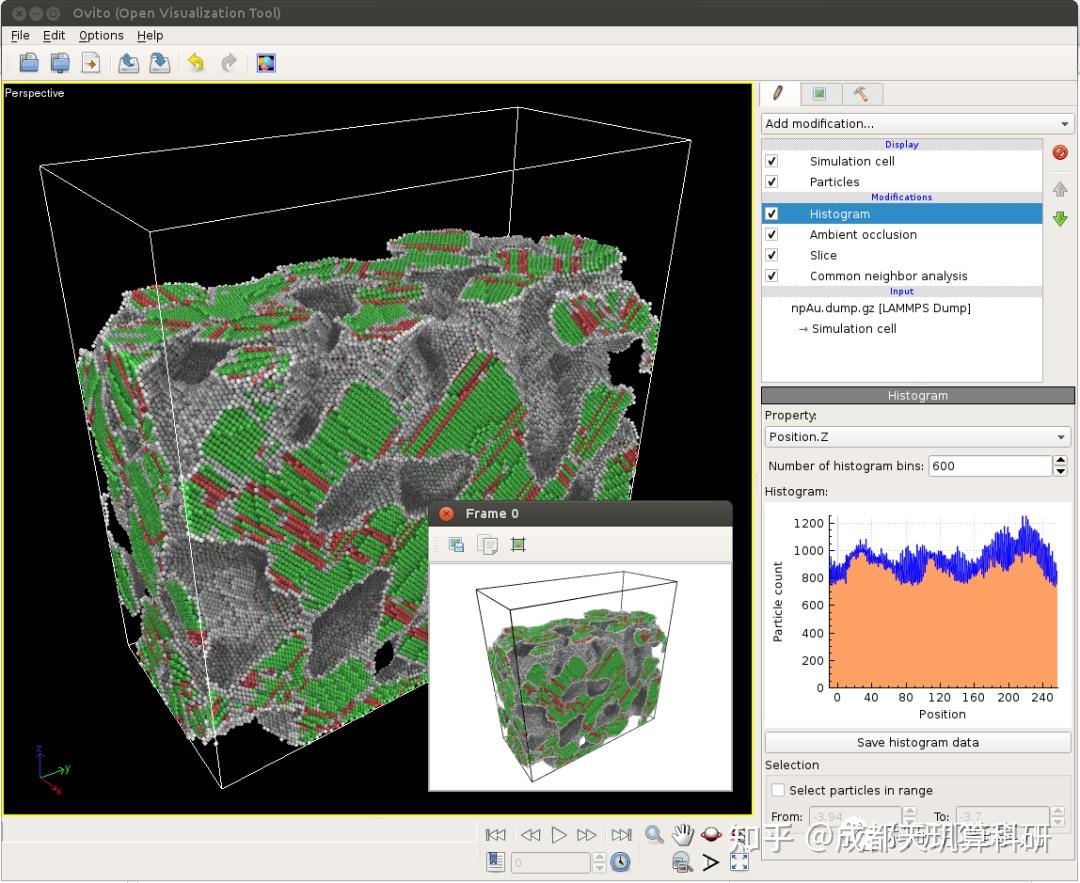The image size is (1080, 883).
Task: Open the animation settings clock icon
Action: point(621,862)
